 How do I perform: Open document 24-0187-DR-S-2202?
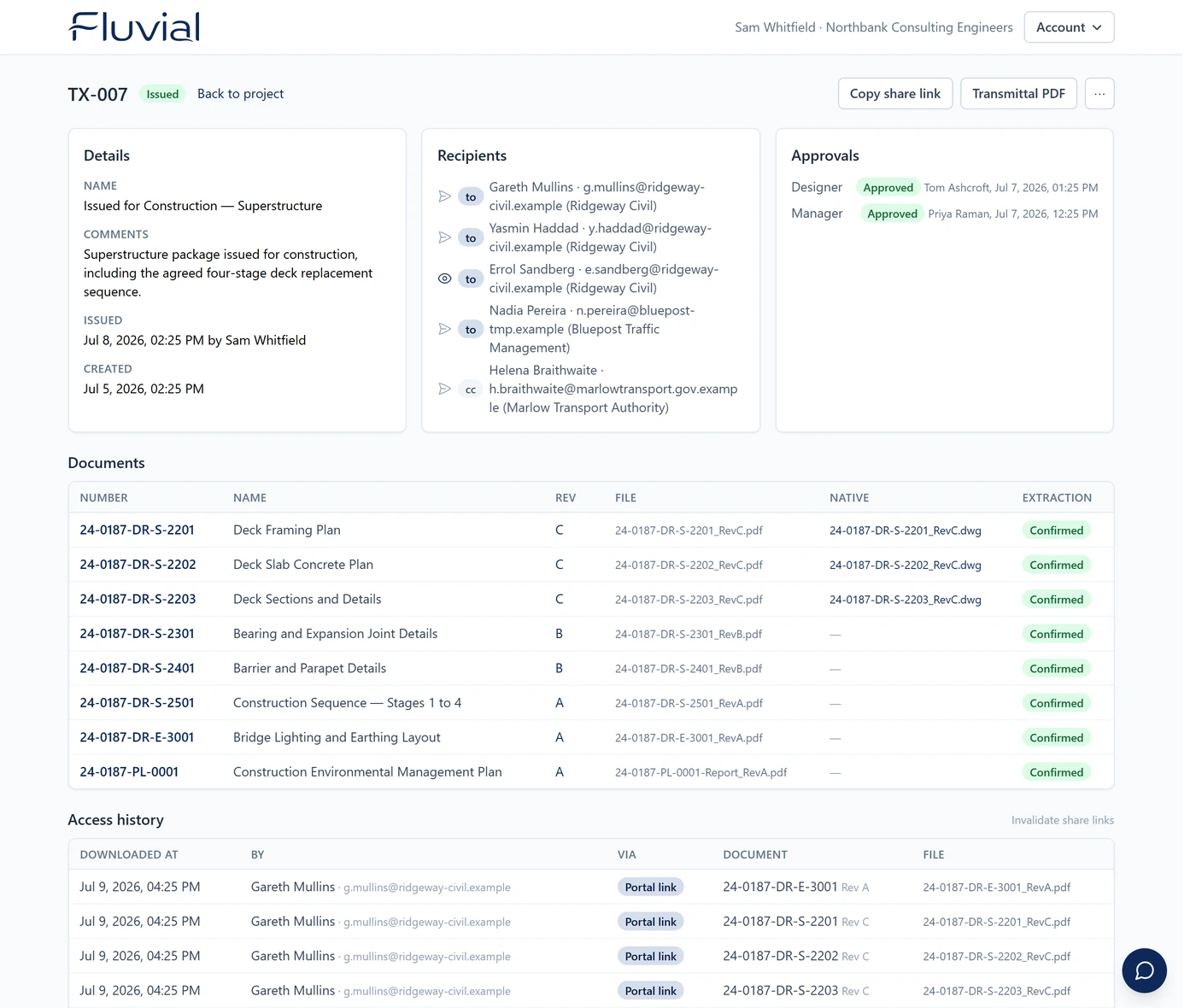pyautogui.click(x=138, y=565)
